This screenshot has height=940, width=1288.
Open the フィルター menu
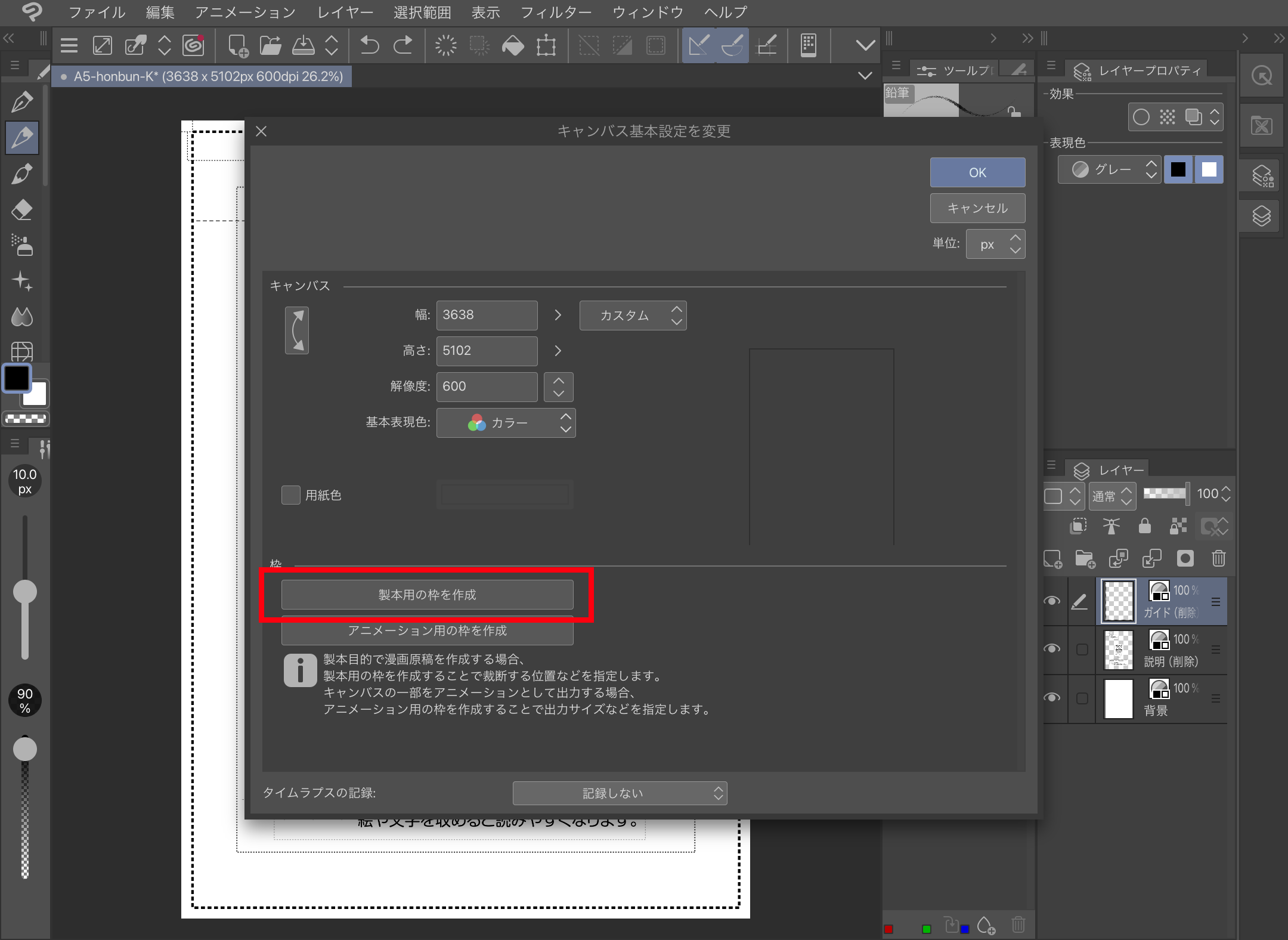[556, 12]
